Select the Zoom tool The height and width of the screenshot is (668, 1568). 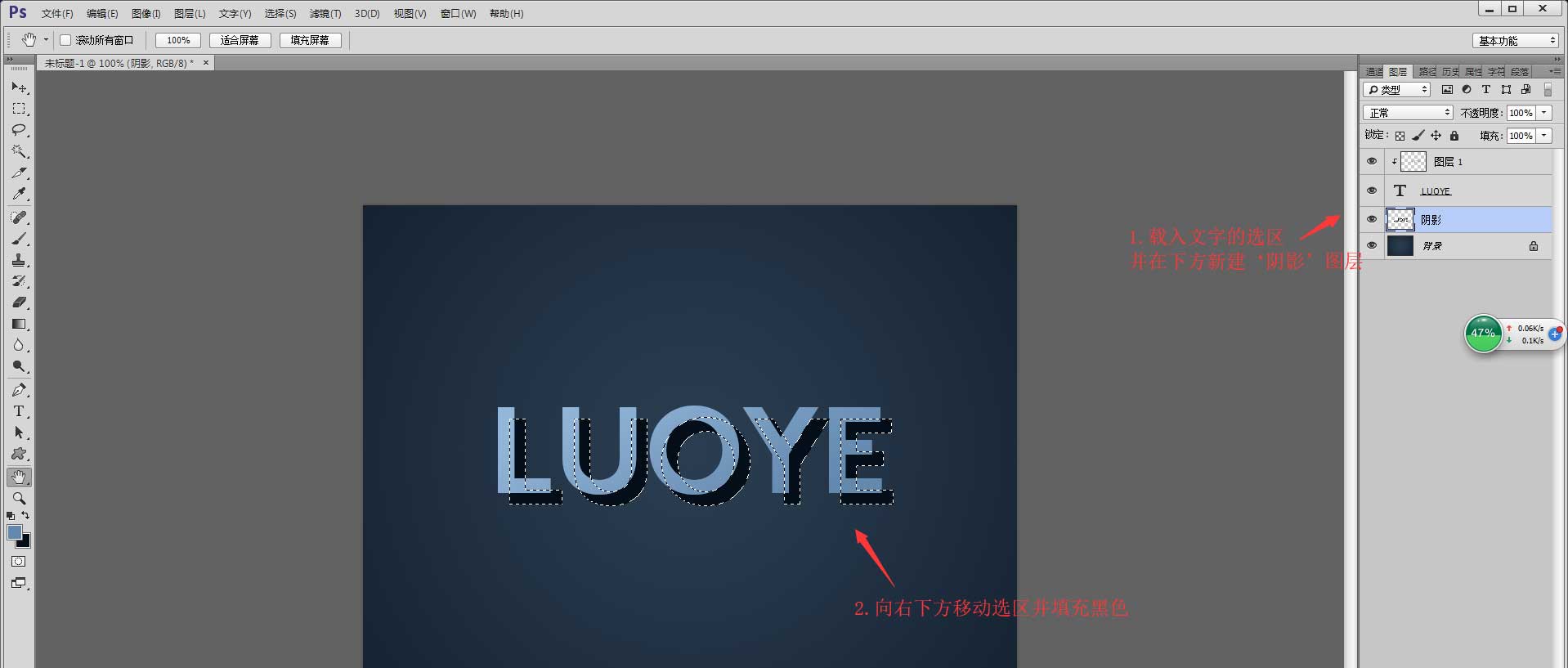click(19, 498)
